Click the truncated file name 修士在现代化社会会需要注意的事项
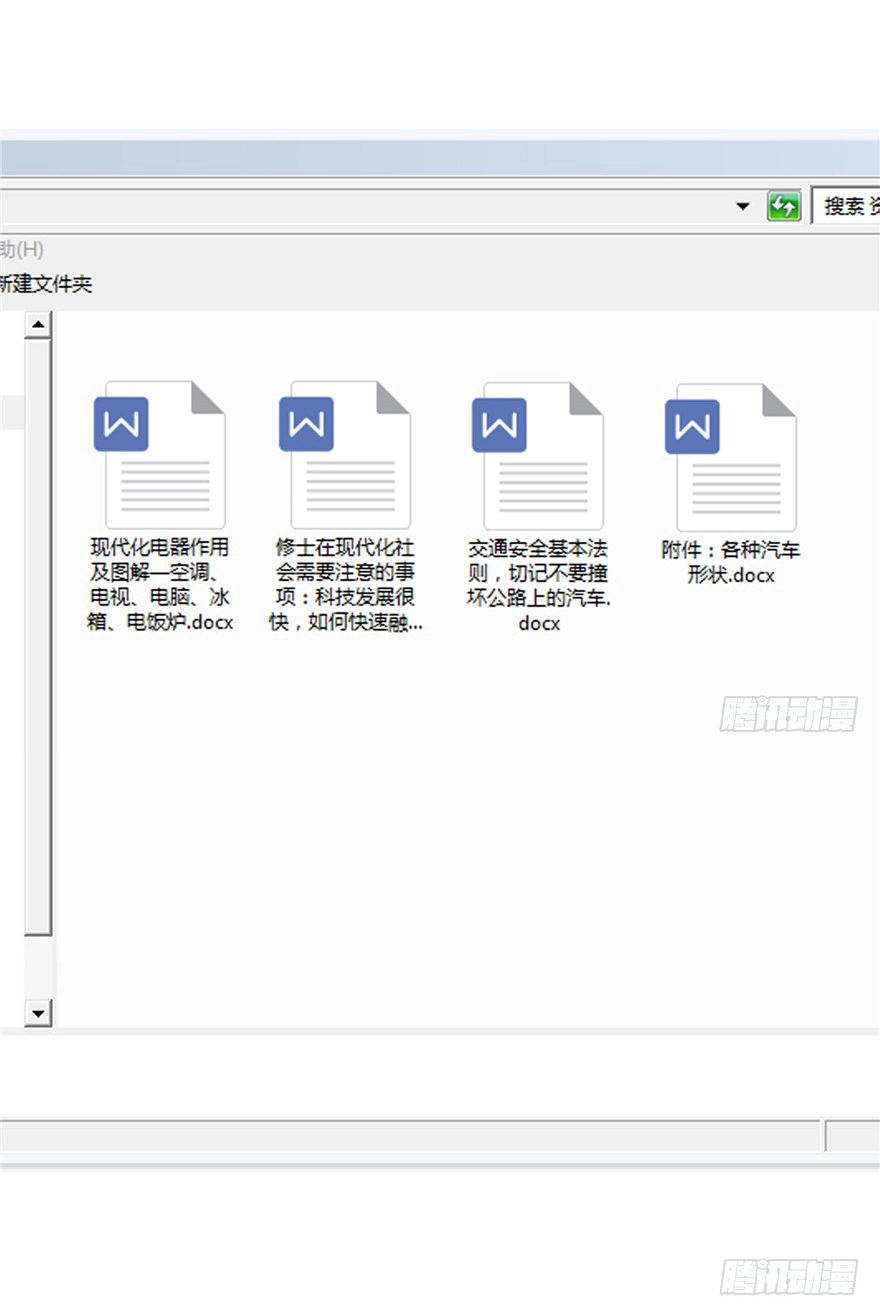The image size is (880, 1316). (x=345, y=585)
